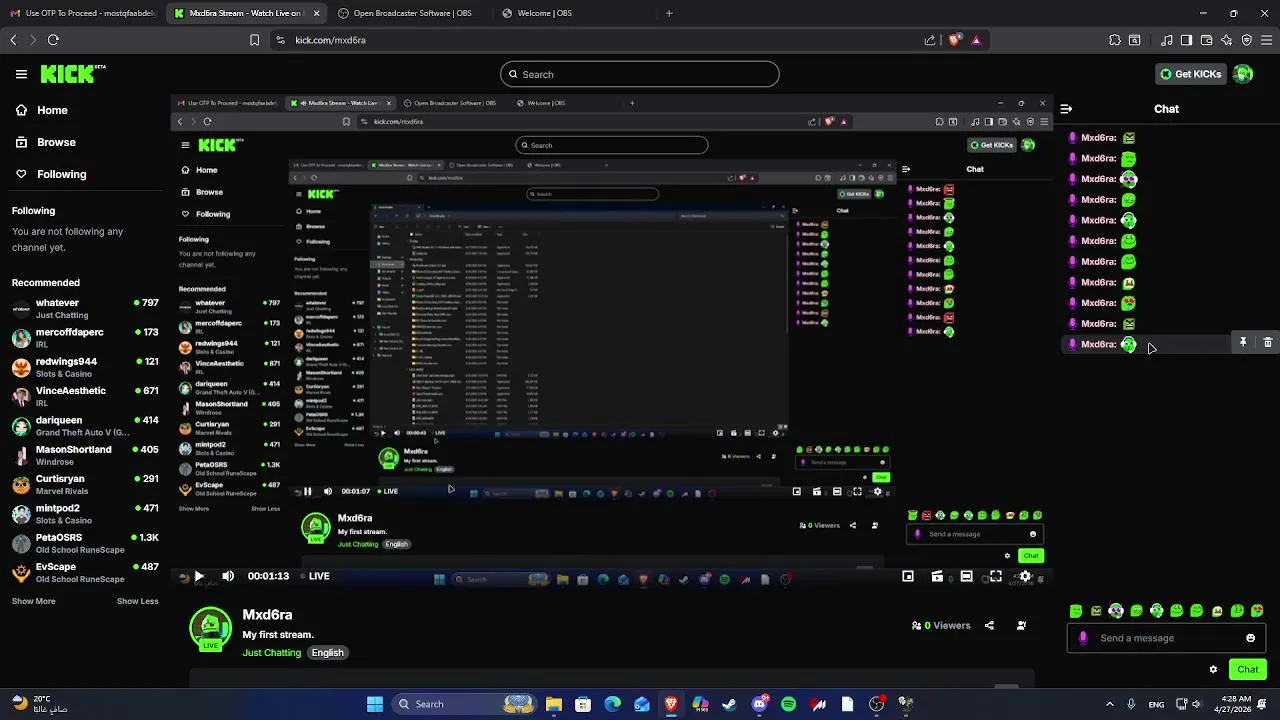This screenshot has height=720, width=1280.
Task: Open Brave Wallet icon
Action: pyautogui.click(x=1206, y=40)
